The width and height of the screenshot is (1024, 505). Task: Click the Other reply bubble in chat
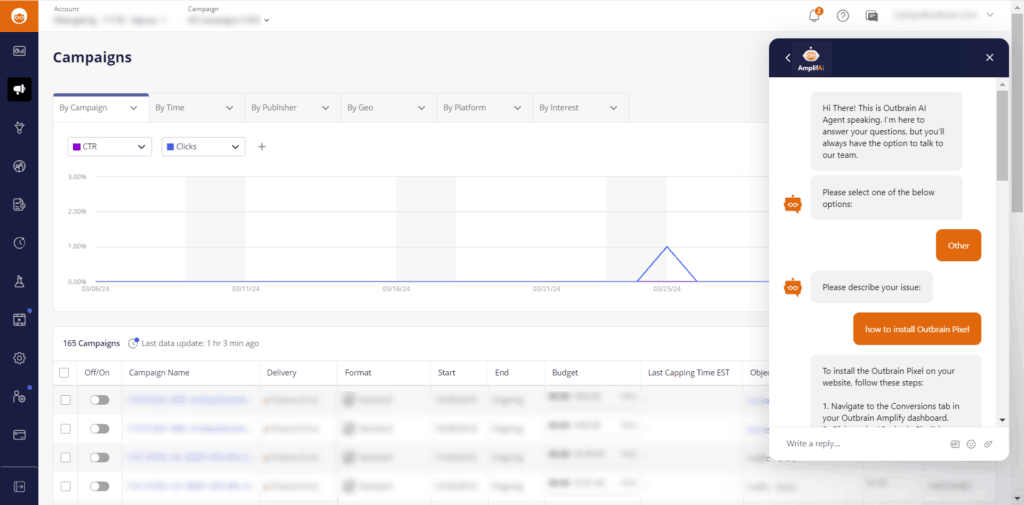click(958, 246)
